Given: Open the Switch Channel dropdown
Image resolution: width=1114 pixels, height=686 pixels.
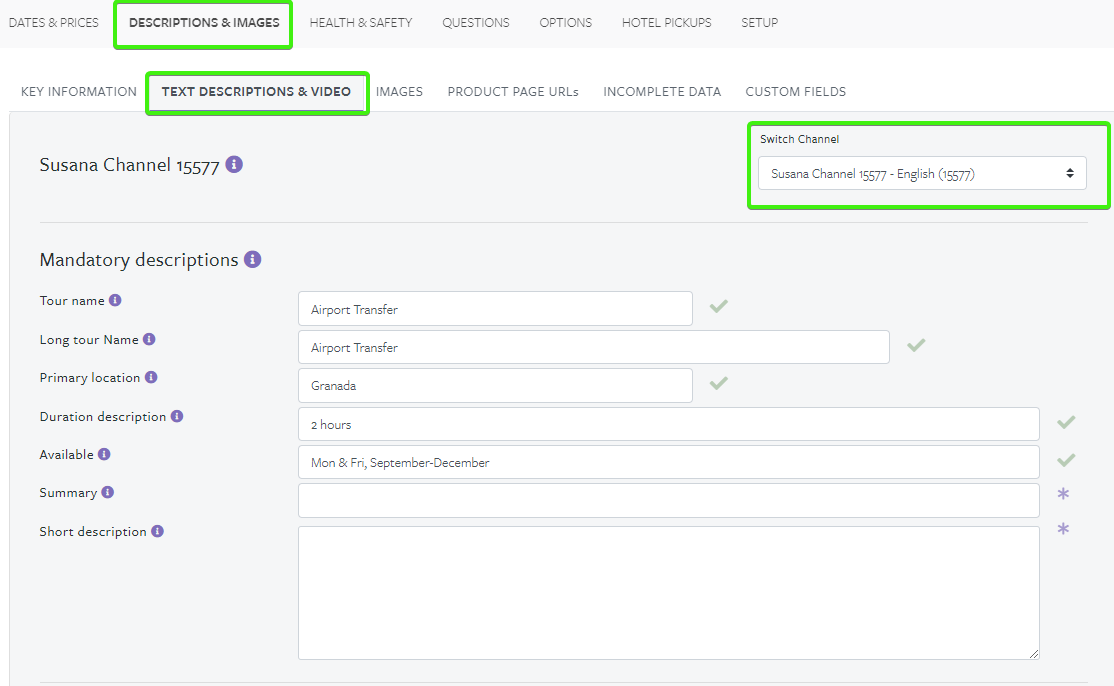Looking at the screenshot, I should click(x=920, y=172).
